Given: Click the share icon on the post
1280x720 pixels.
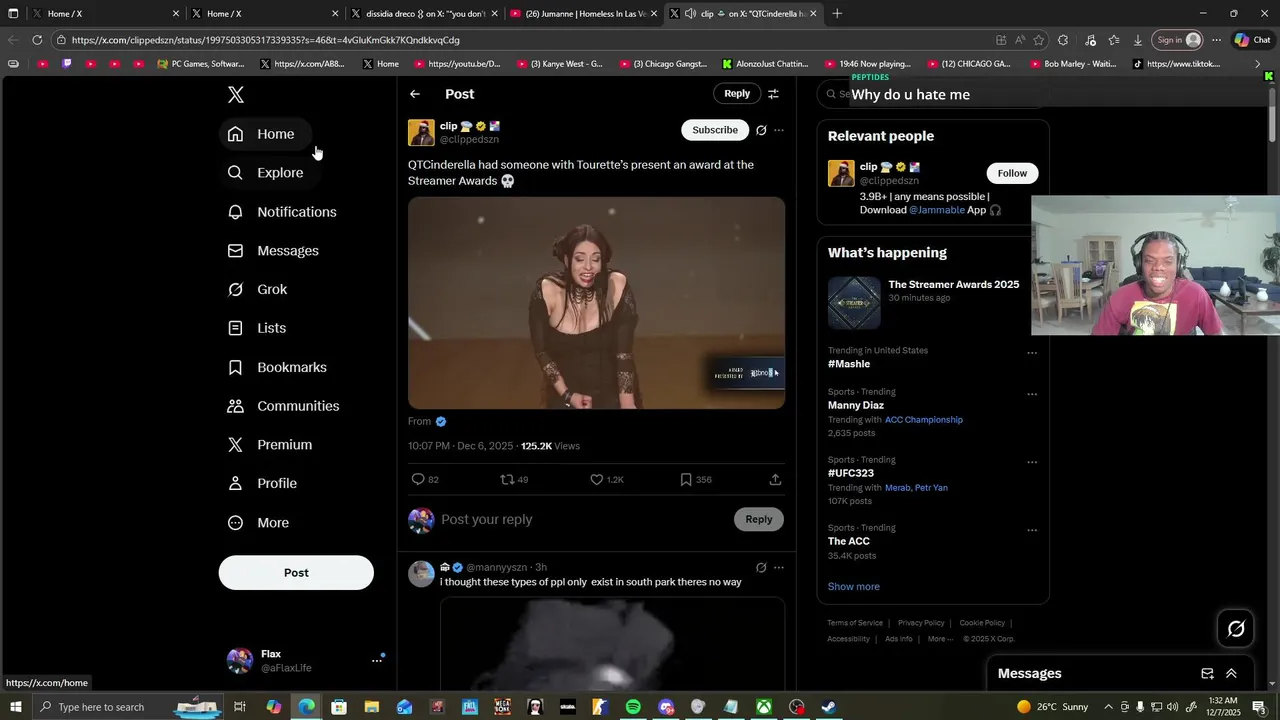Looking at the screenshot, I should pos(775,480).
